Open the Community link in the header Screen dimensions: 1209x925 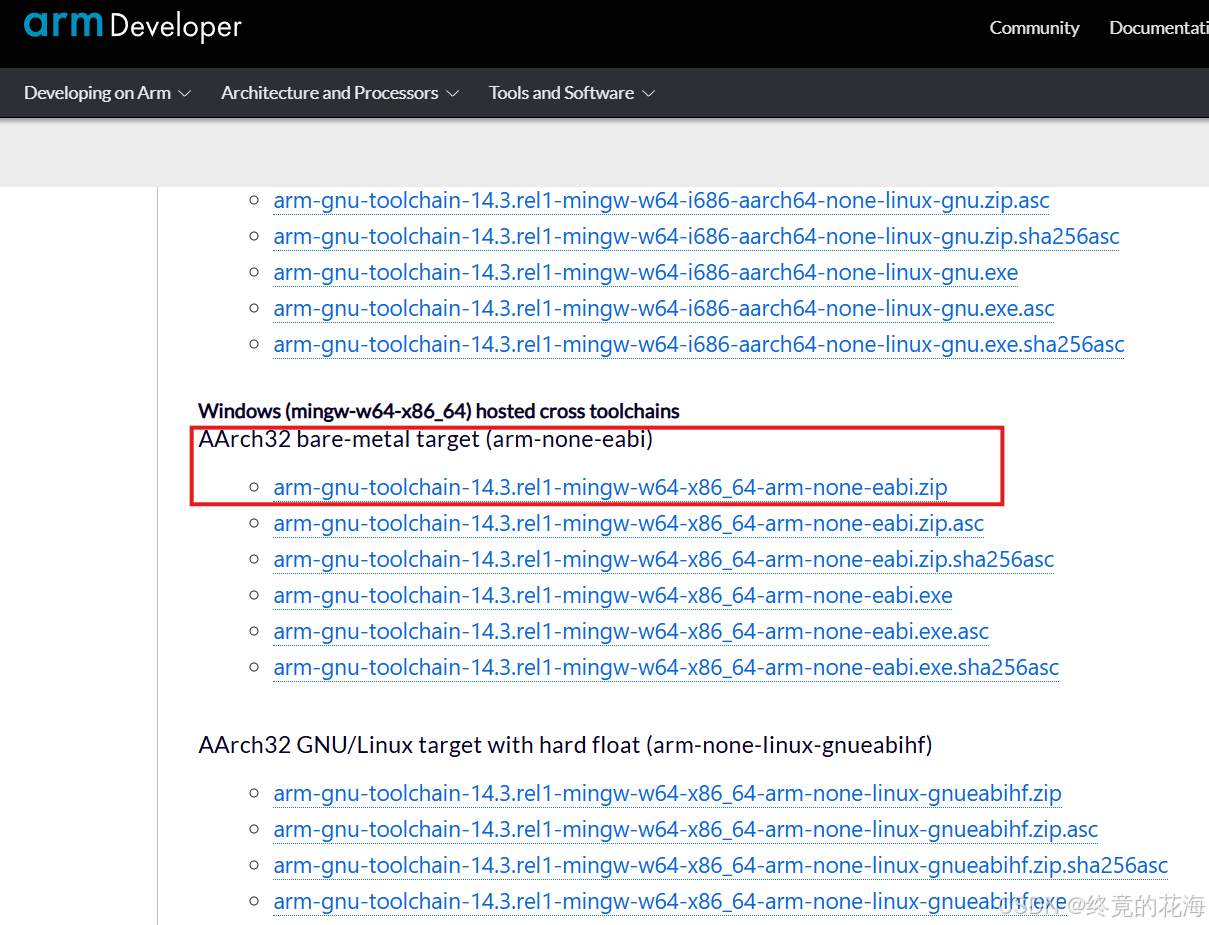point(1034,28)
